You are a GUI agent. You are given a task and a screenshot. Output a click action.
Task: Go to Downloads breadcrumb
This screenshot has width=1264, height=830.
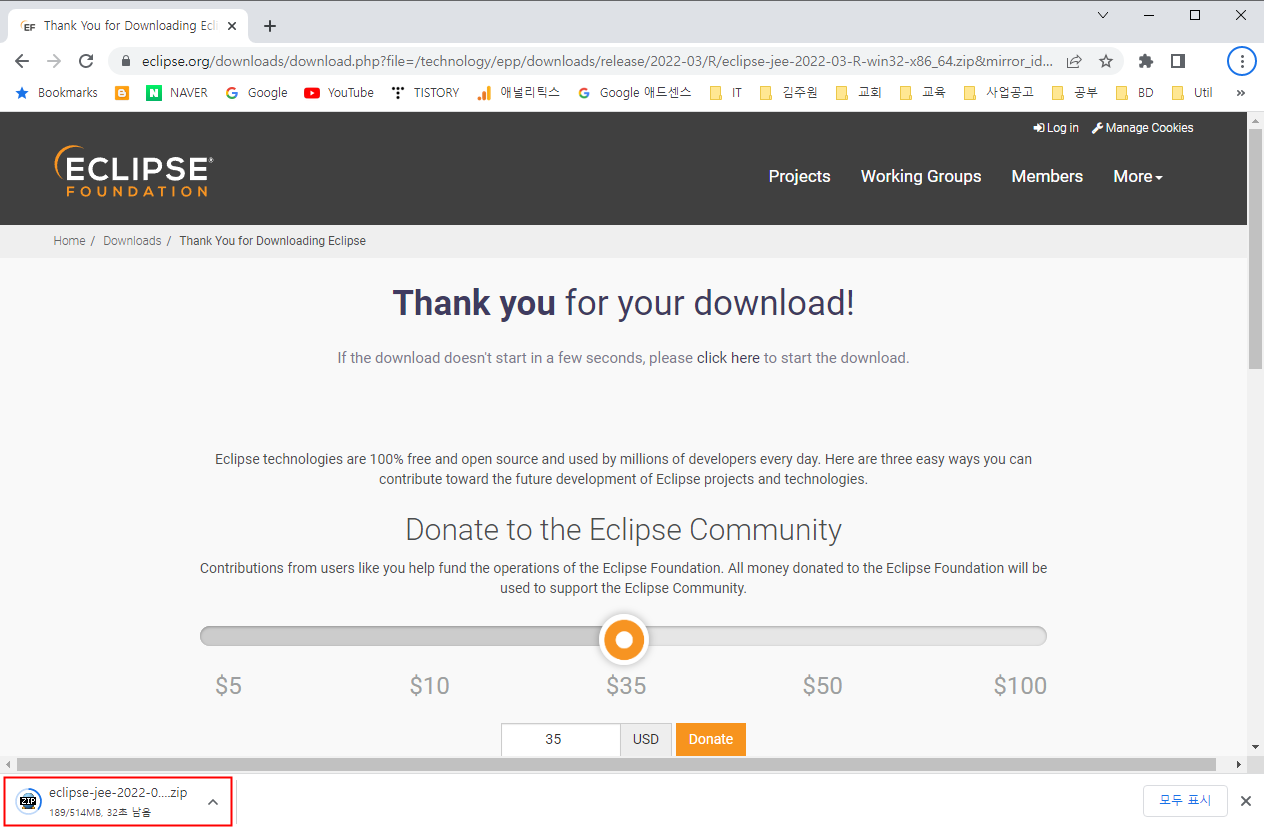(132, 241)
